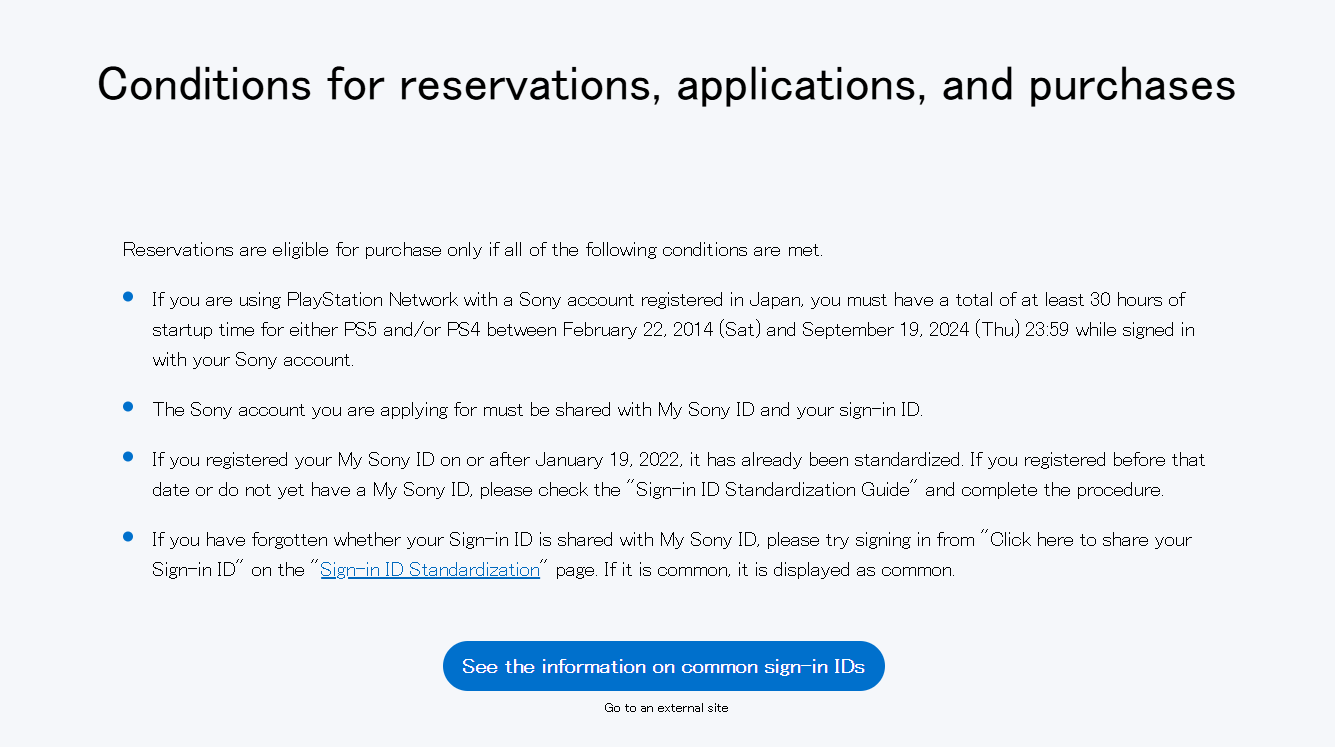Click the words "PlayStation Network" in the first bullet

tap(372, 300)
